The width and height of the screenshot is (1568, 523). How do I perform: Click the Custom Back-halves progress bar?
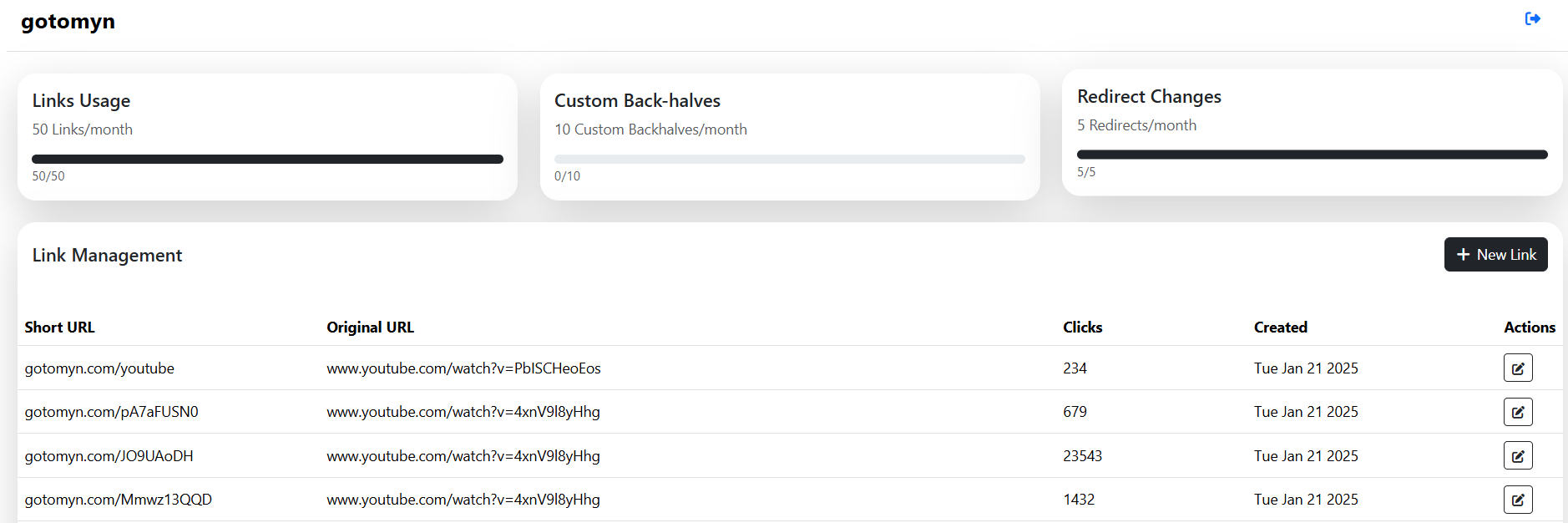[x=789, y=159]
